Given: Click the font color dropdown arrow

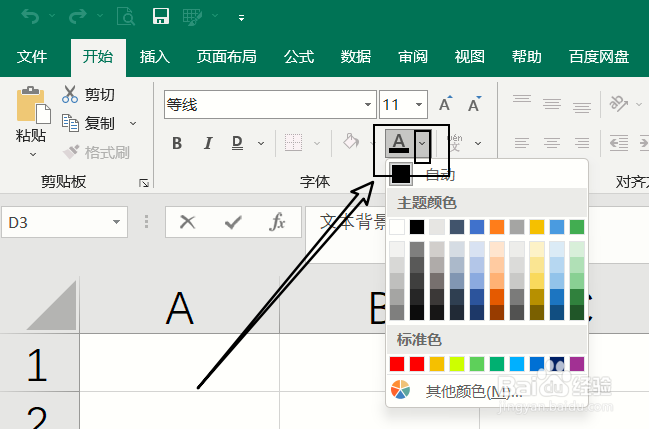Looking at the screenshot, I should 422,144.
